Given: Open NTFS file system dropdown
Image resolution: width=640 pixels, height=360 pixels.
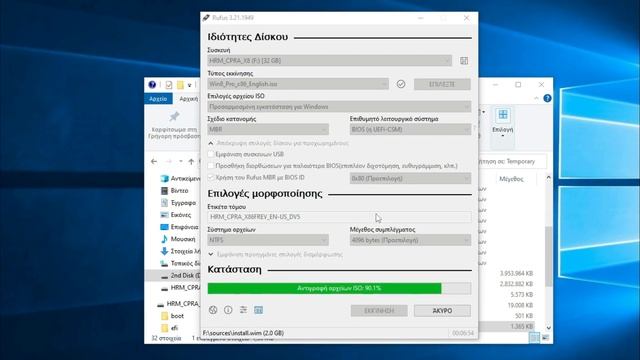Looking at the screenshot, I should [268, 240].
